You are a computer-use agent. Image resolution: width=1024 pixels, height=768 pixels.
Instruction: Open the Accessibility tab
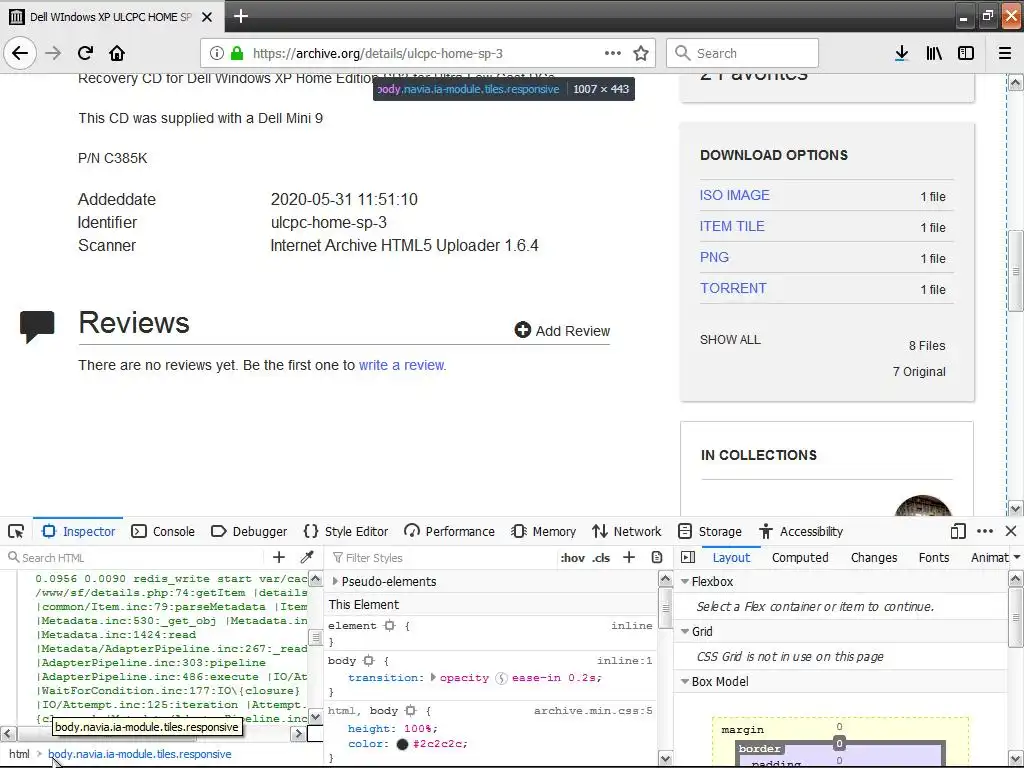[801, 531]
